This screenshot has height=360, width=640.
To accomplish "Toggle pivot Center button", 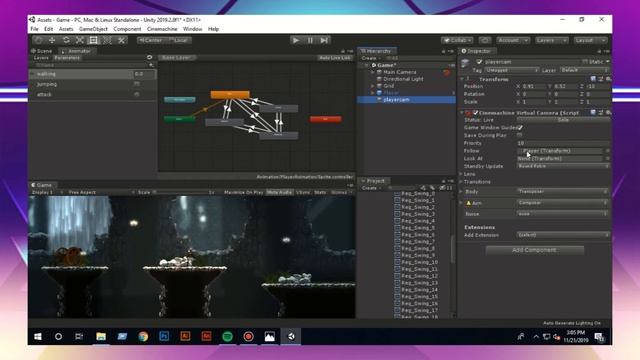I will 151,40.
